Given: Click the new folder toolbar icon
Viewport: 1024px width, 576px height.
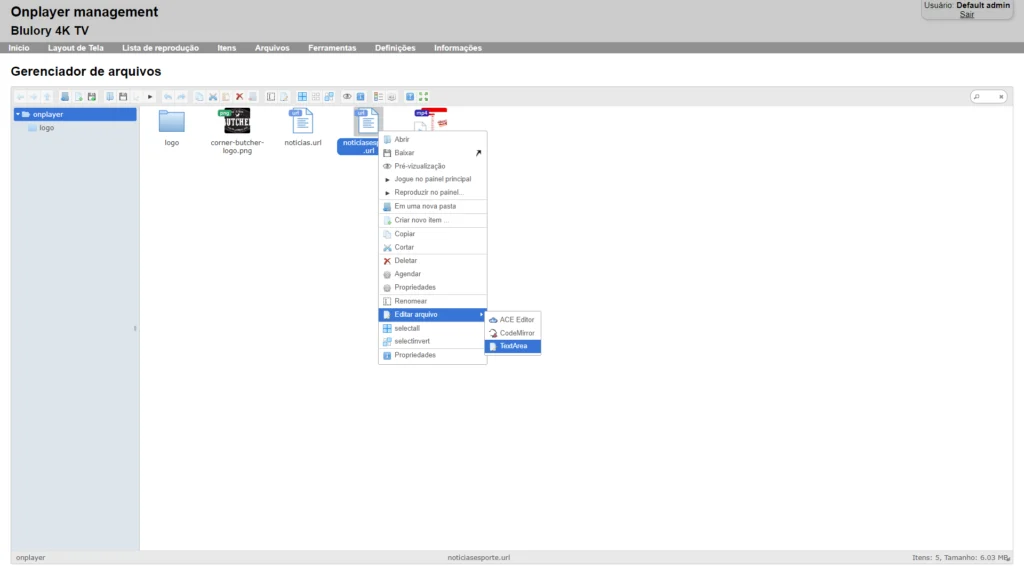Looking at the screenshot, I should pos(65,97).
